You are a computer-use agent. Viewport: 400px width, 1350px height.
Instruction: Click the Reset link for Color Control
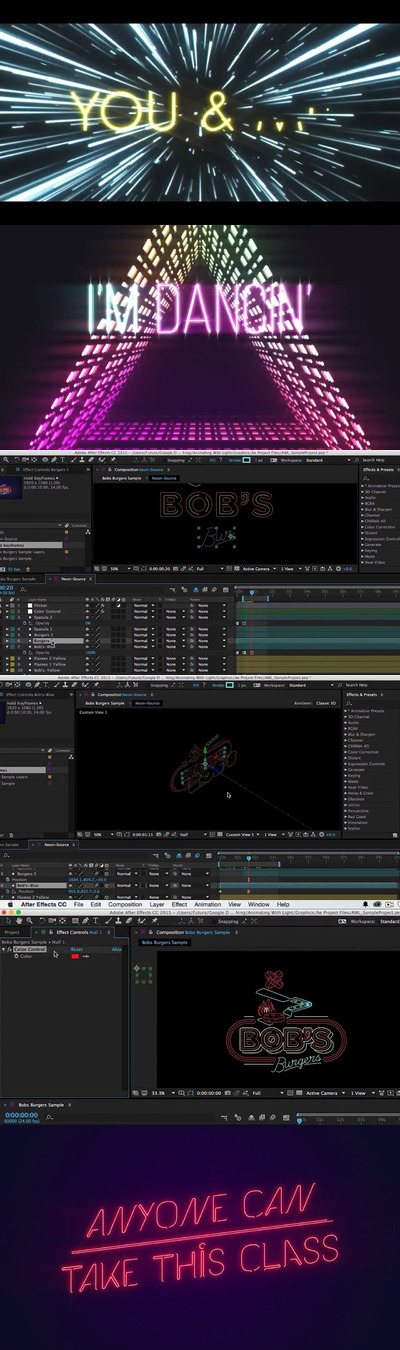(x=75, y=949)
